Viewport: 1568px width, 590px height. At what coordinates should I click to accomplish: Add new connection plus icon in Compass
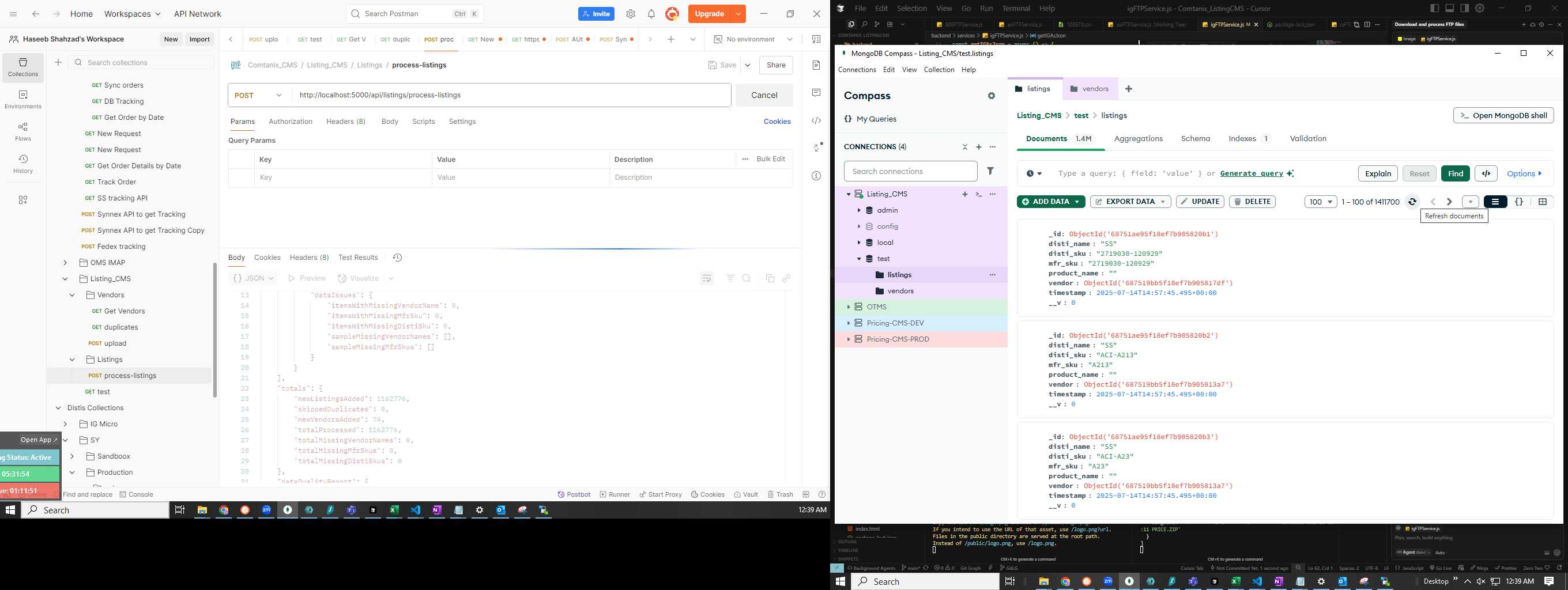[979, 147]
